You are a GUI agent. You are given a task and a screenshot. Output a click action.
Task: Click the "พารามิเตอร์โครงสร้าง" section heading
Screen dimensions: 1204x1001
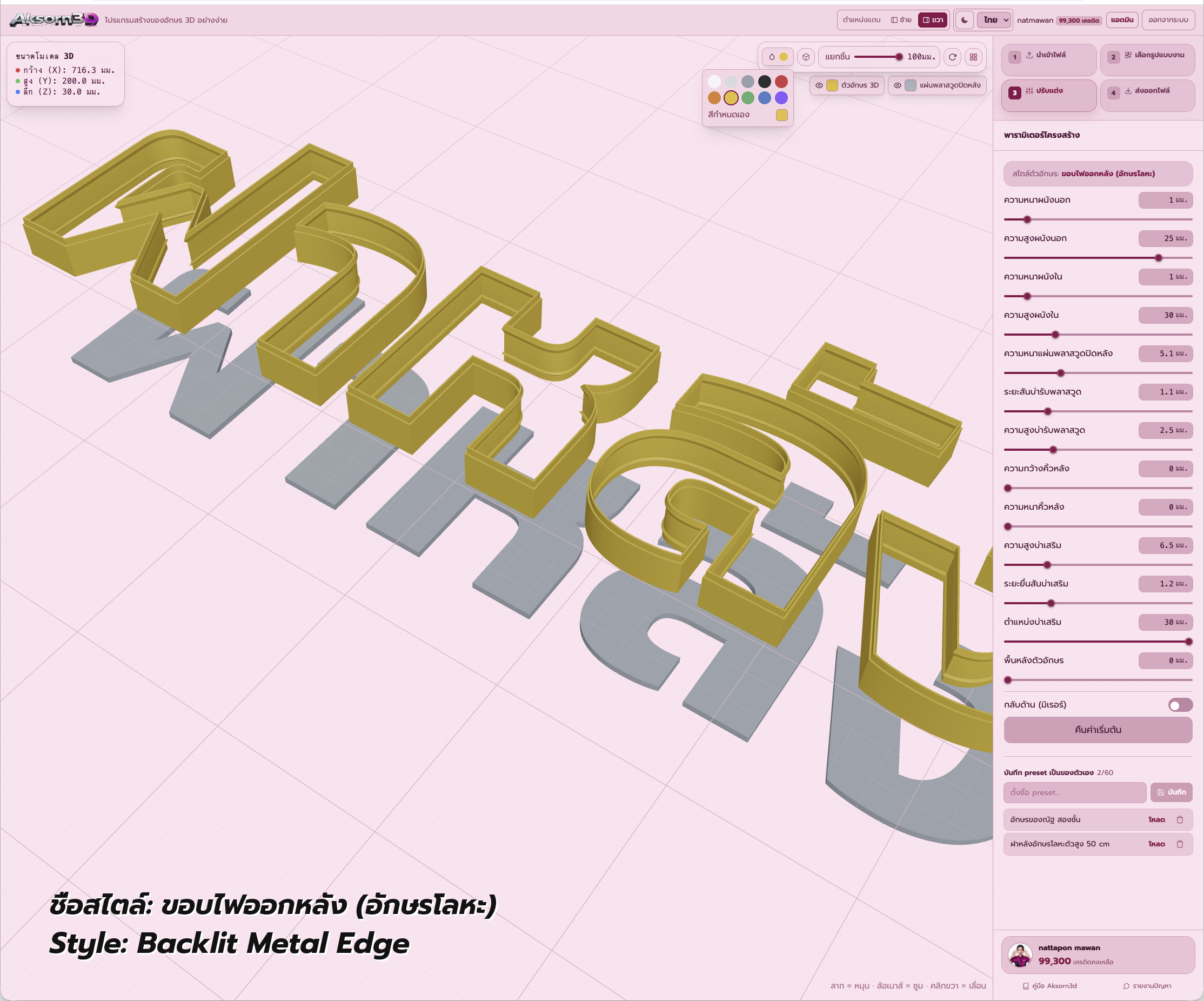coord(1041,135)
